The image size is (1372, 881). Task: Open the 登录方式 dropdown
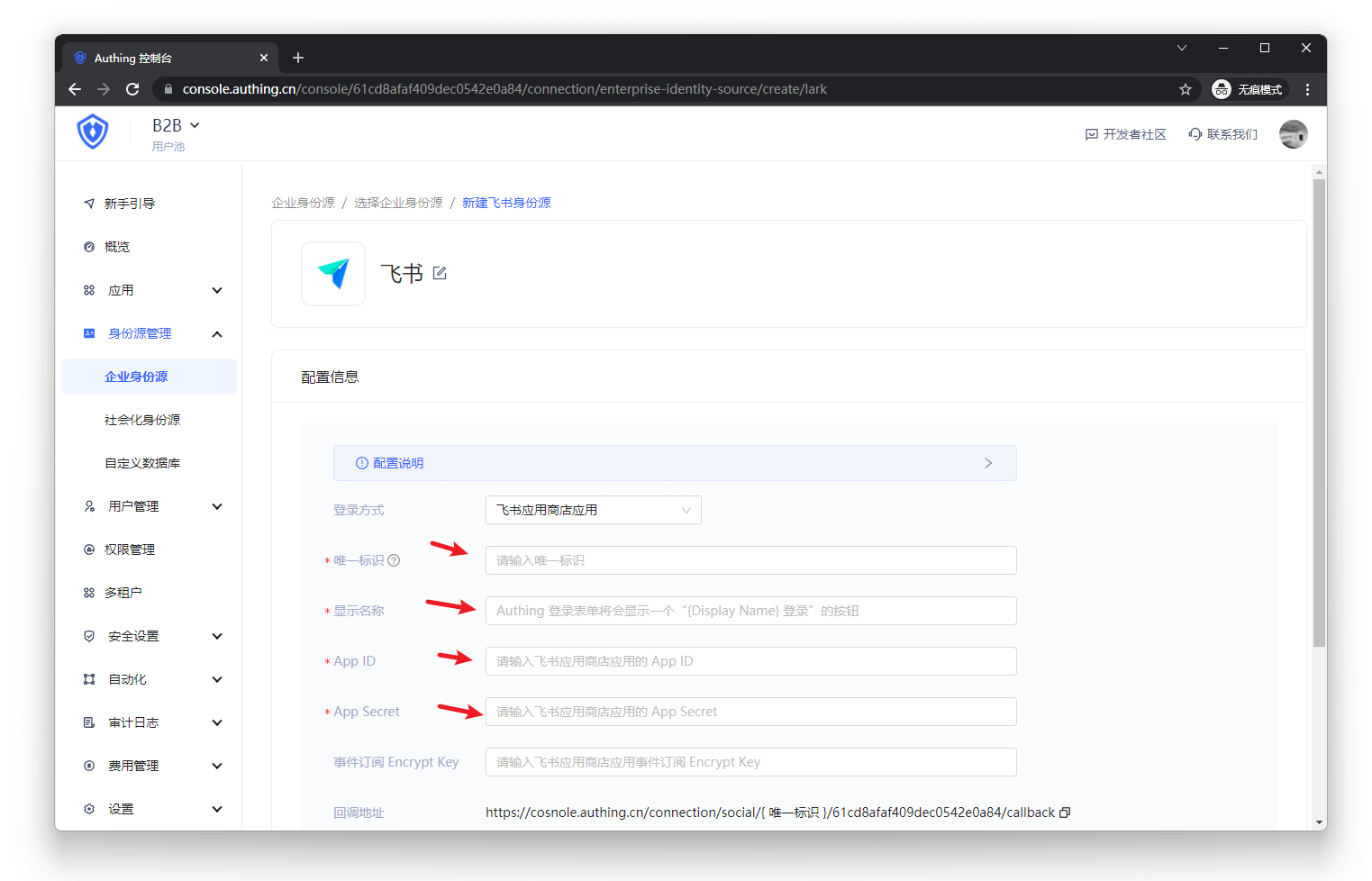[593, 510]
